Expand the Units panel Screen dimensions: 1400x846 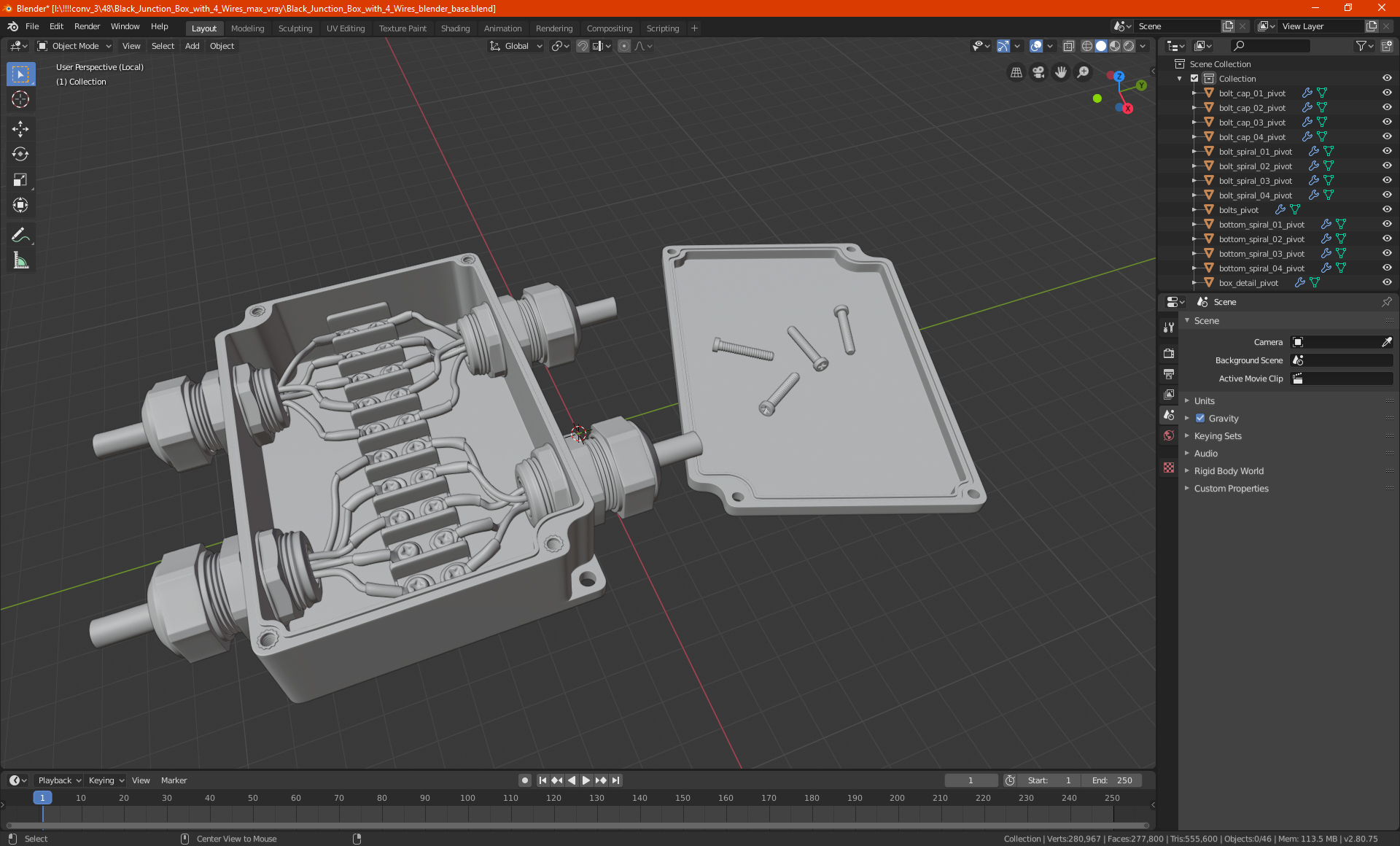pyautogui.click(x=1204, y=401)
